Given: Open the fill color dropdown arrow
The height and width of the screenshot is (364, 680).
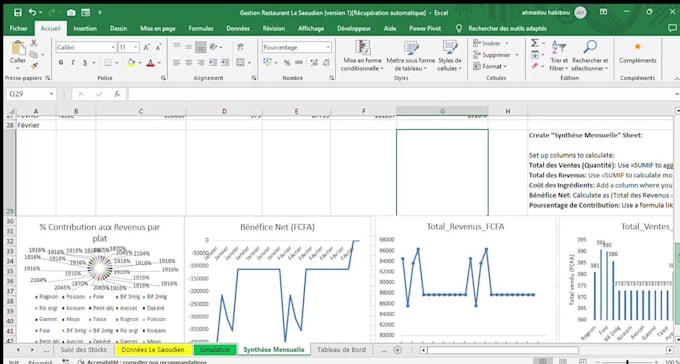Looking at the screenshot, I should (x=140, y=63).
